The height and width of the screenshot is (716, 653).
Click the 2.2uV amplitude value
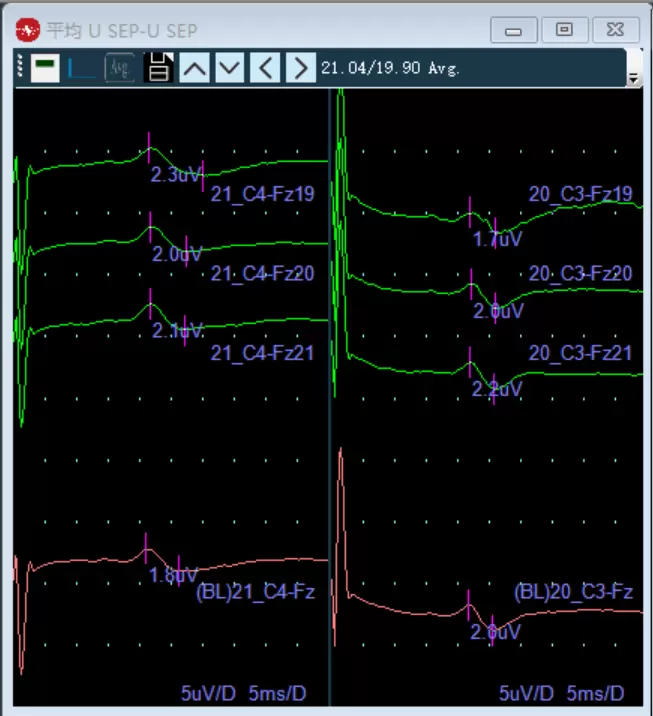(497, 390)
